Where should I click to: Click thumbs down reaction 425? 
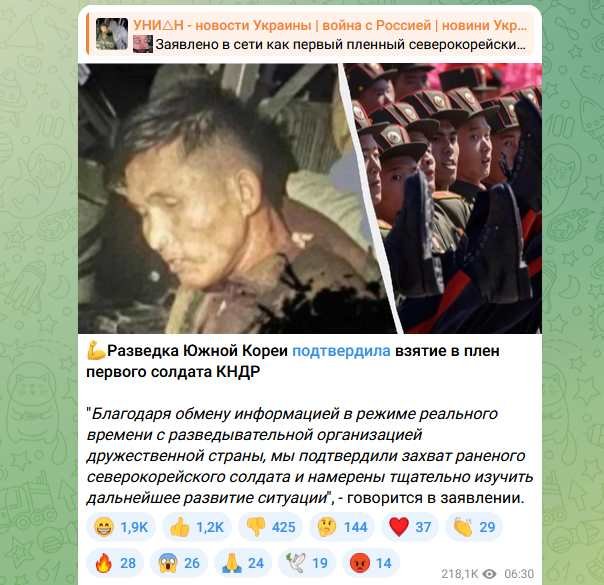tap(270, 527)
